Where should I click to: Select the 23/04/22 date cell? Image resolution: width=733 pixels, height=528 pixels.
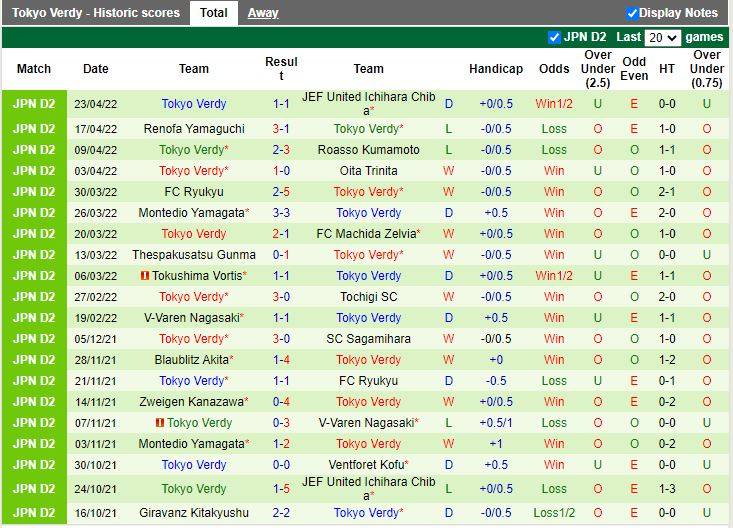click(95, 104)
